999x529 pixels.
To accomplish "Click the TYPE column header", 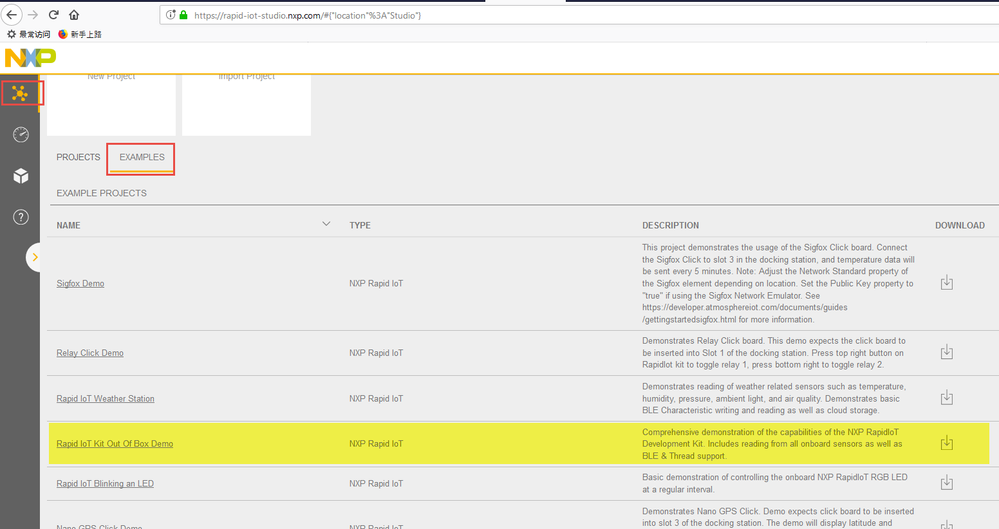I will (360, 226).
